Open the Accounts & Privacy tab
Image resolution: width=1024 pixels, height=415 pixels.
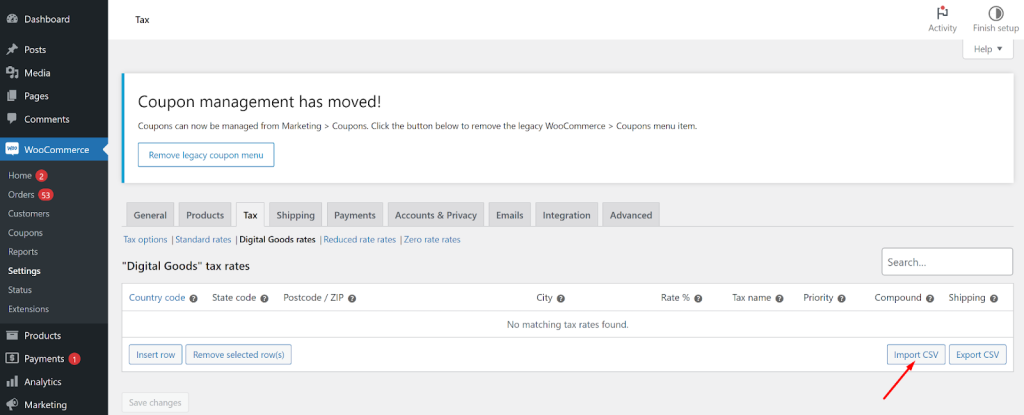click(436, 215)
